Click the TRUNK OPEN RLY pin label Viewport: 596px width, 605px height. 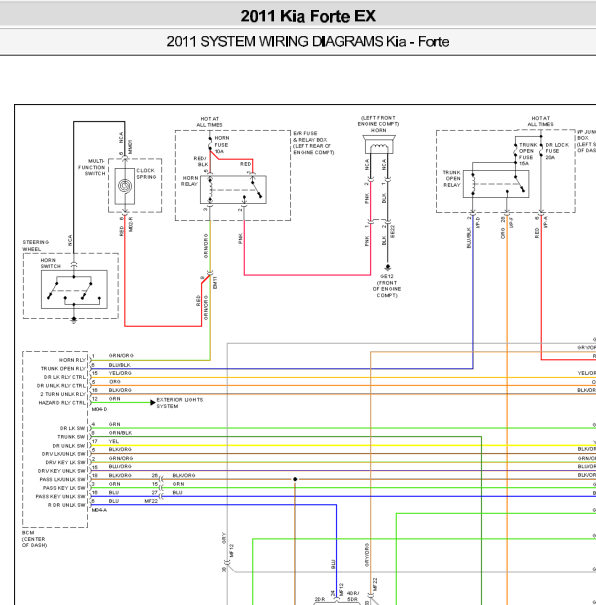pos(63,368)
